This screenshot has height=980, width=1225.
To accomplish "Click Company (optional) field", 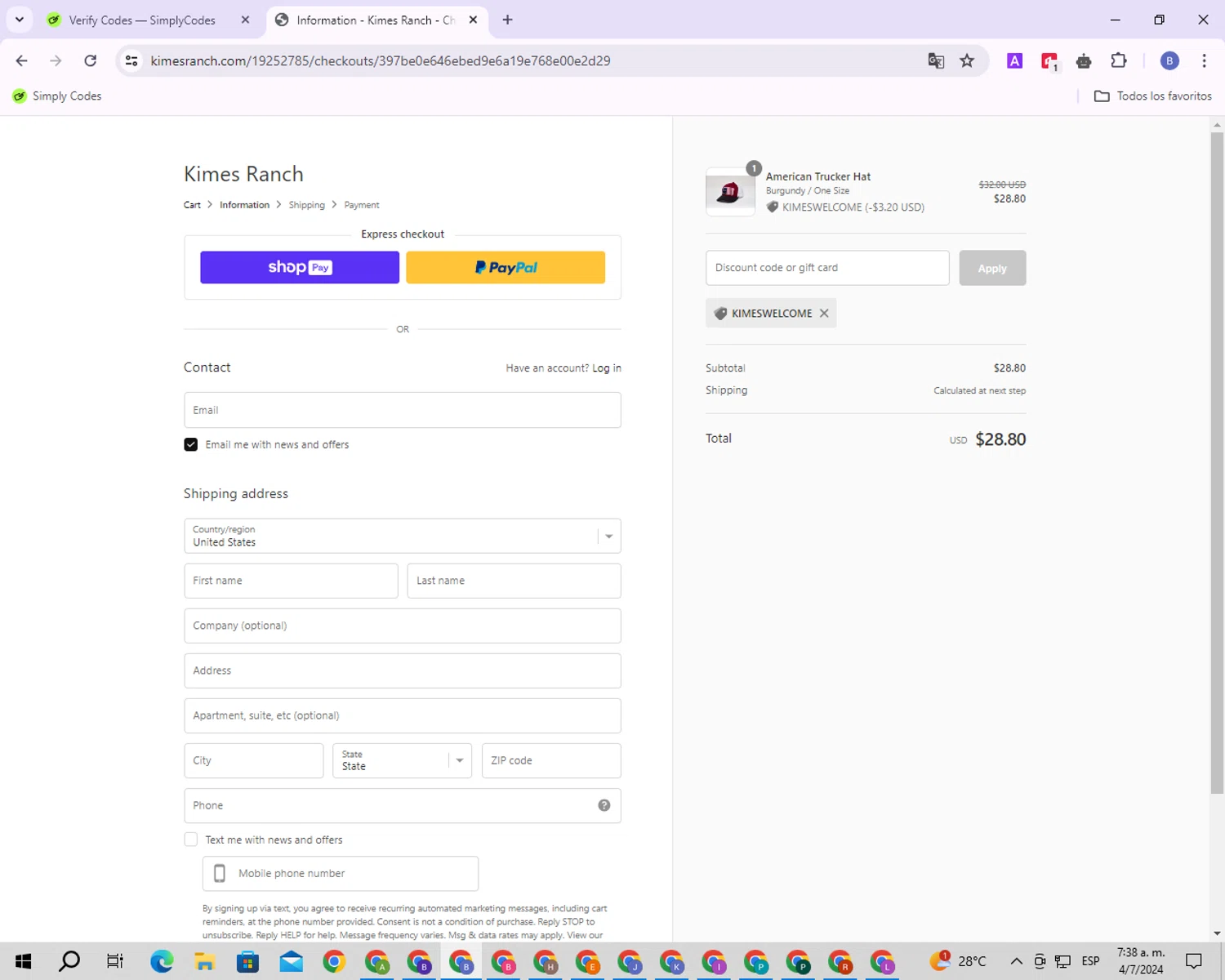I will click(x=403, y=626).
